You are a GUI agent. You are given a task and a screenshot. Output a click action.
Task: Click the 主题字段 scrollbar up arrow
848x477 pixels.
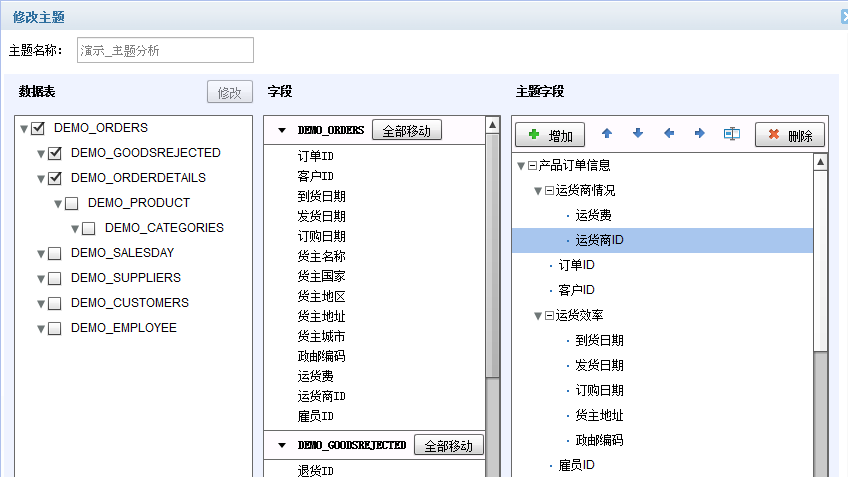820,162
